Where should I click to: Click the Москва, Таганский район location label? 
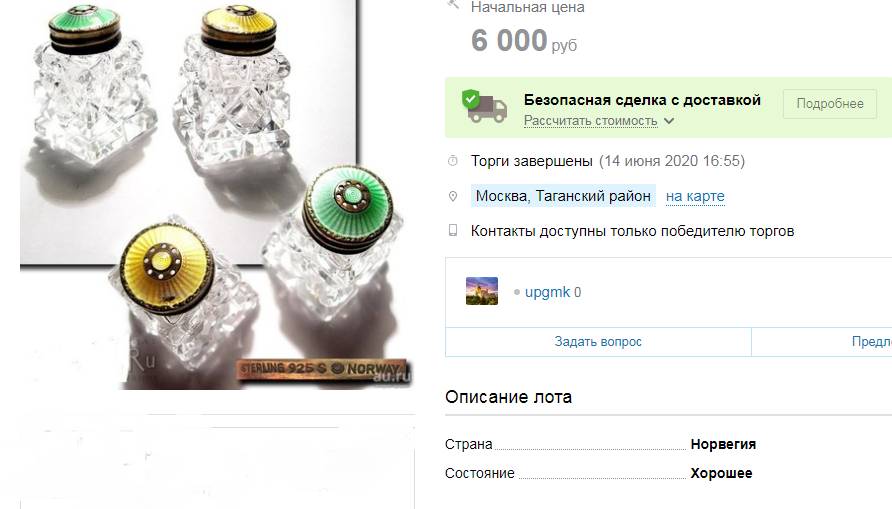pos(563,196)
